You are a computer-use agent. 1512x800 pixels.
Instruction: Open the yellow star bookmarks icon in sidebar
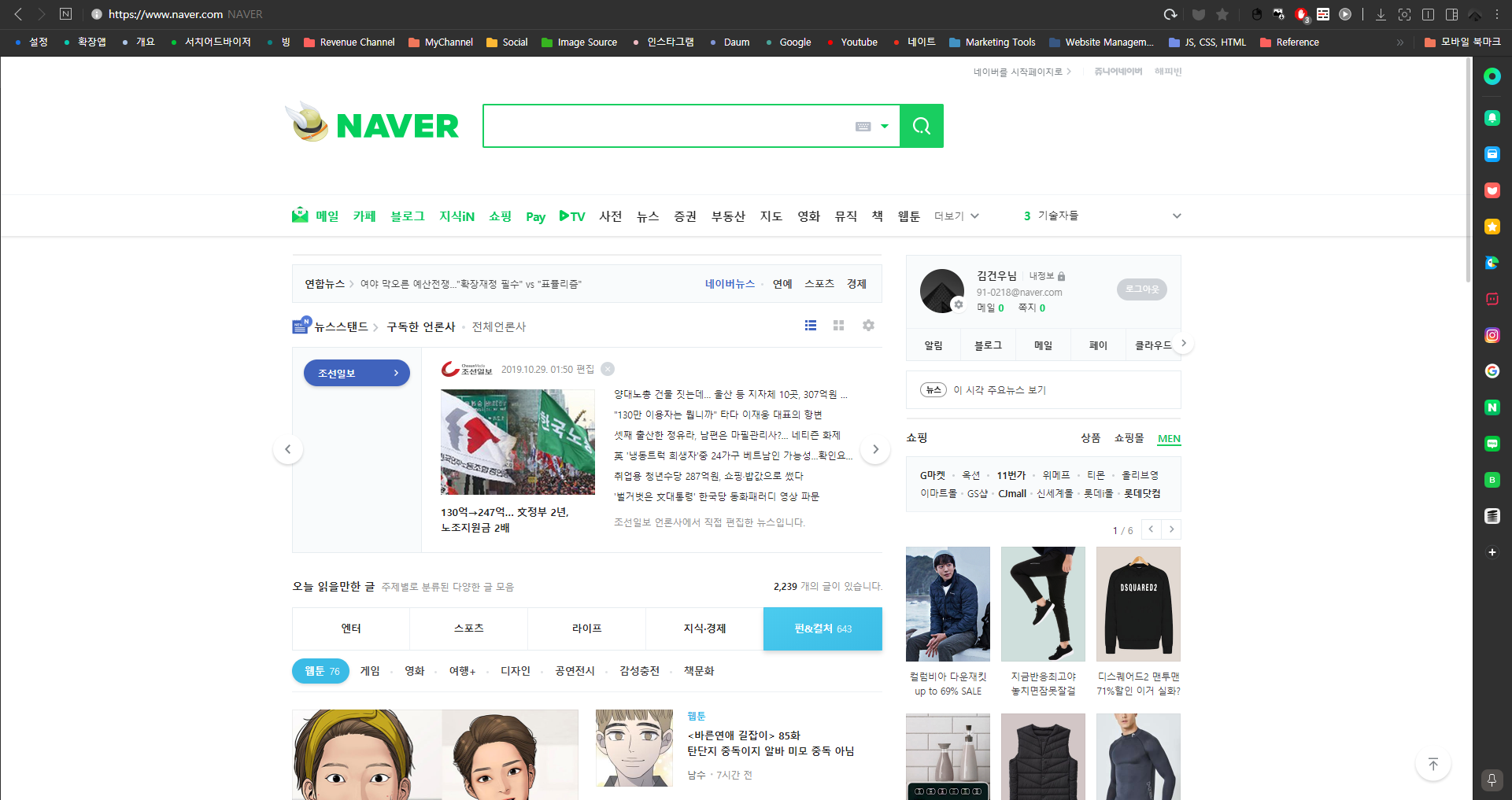1492,227
